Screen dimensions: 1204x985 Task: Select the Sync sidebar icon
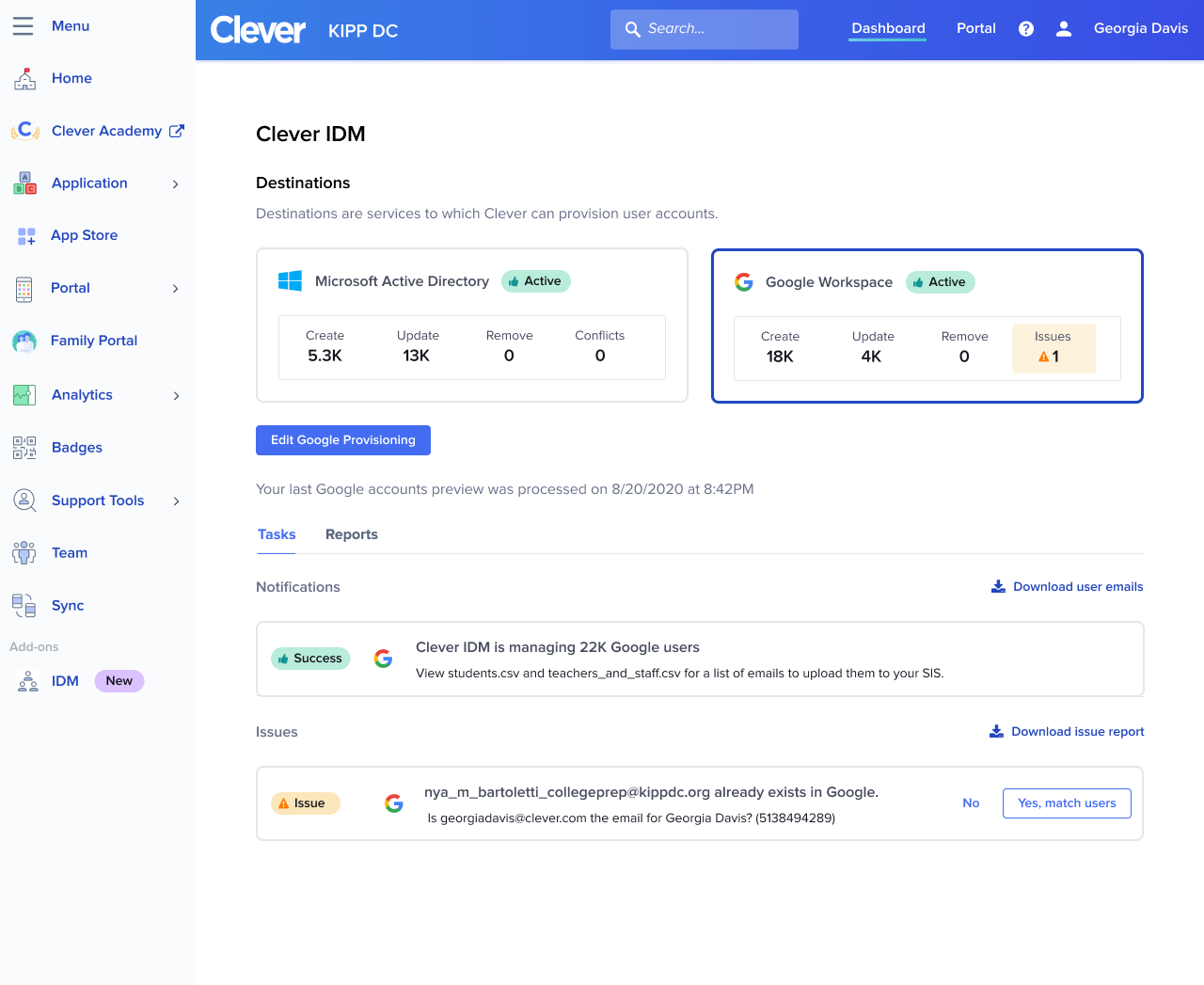[24, 605]
